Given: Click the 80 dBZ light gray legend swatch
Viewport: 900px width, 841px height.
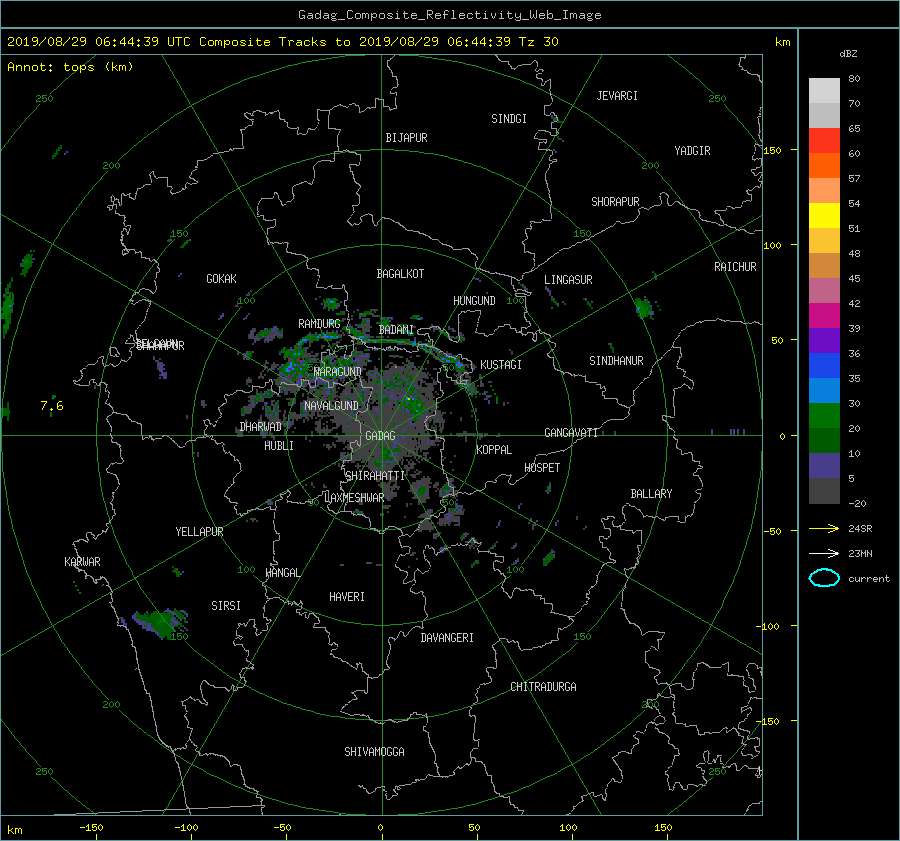Looking at the screenshot, I should point(824,90).
